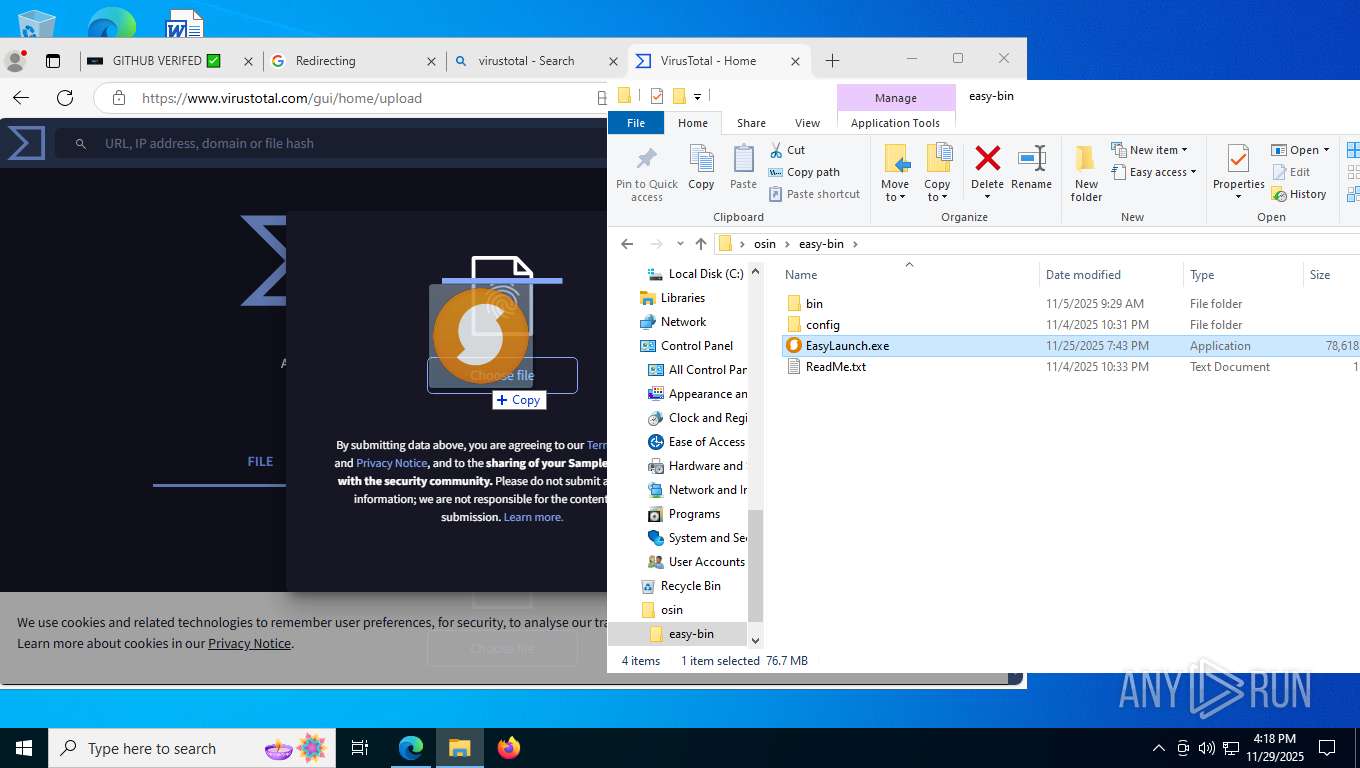Select the FILE tab on VirusTotal
This screenshot has height=768, width=1360.
point(260,462)
